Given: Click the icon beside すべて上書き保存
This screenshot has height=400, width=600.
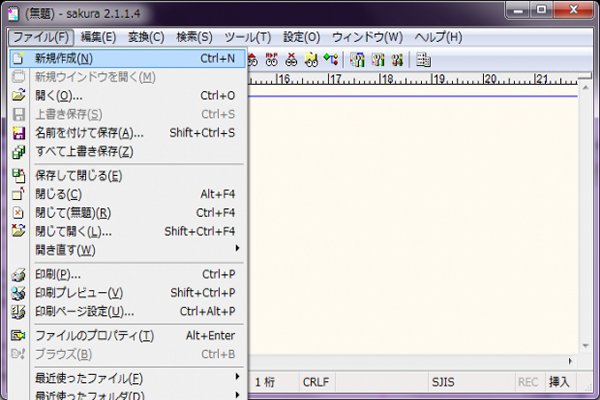Looking at the screenshot, I should pos(17,152).
